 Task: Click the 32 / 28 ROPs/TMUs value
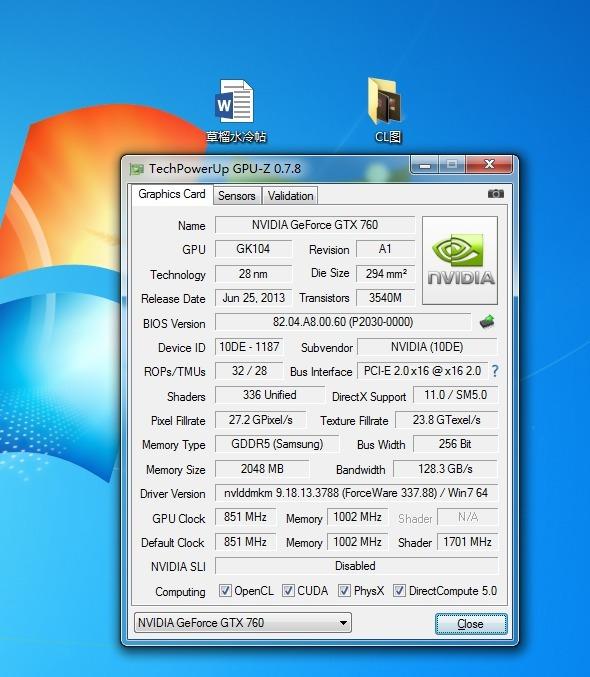(249, 371)
